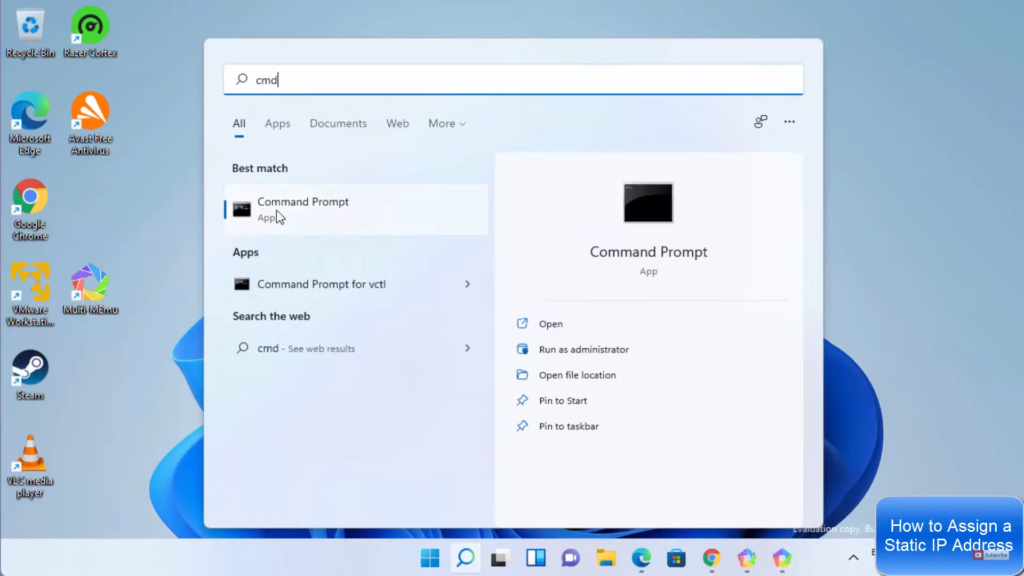
Task: Open File Explorer from the taskbar
Action: pyautogui.click(x=605, y=558)
